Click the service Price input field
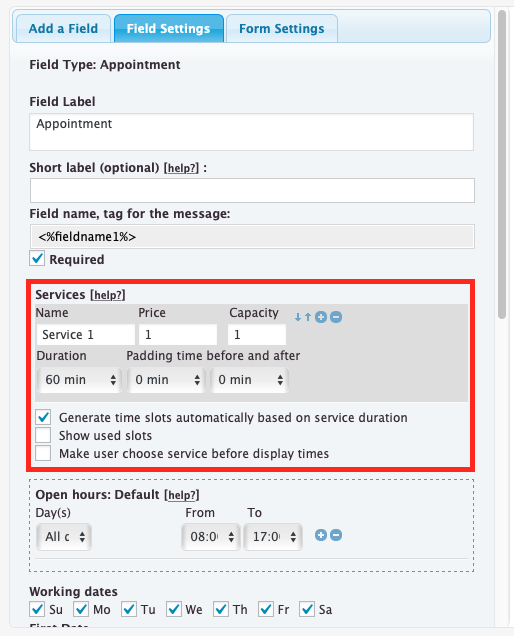514x636 pixels. (x=178, y=334)
